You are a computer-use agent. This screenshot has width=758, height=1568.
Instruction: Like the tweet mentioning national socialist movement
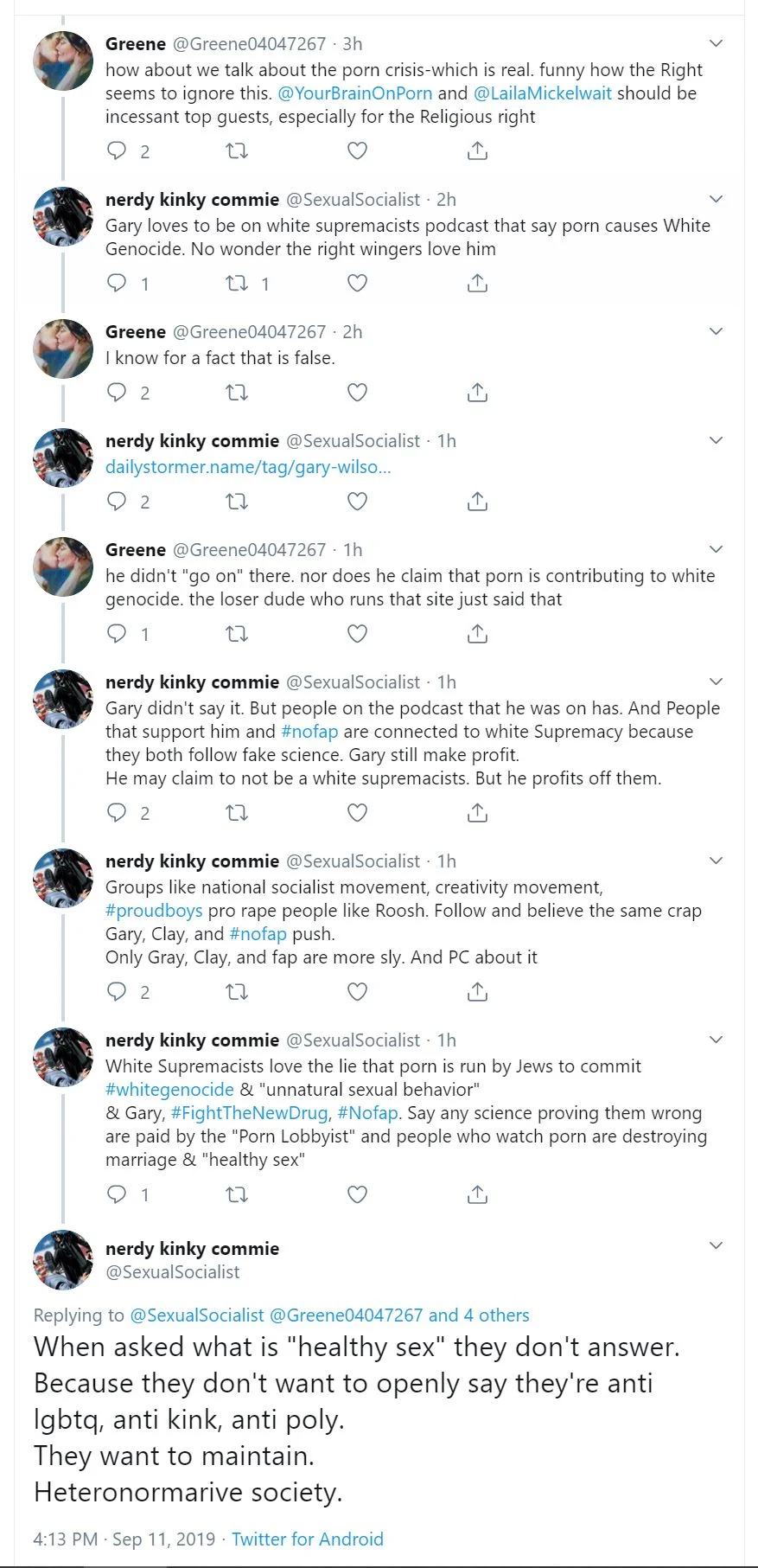(356, 991)
